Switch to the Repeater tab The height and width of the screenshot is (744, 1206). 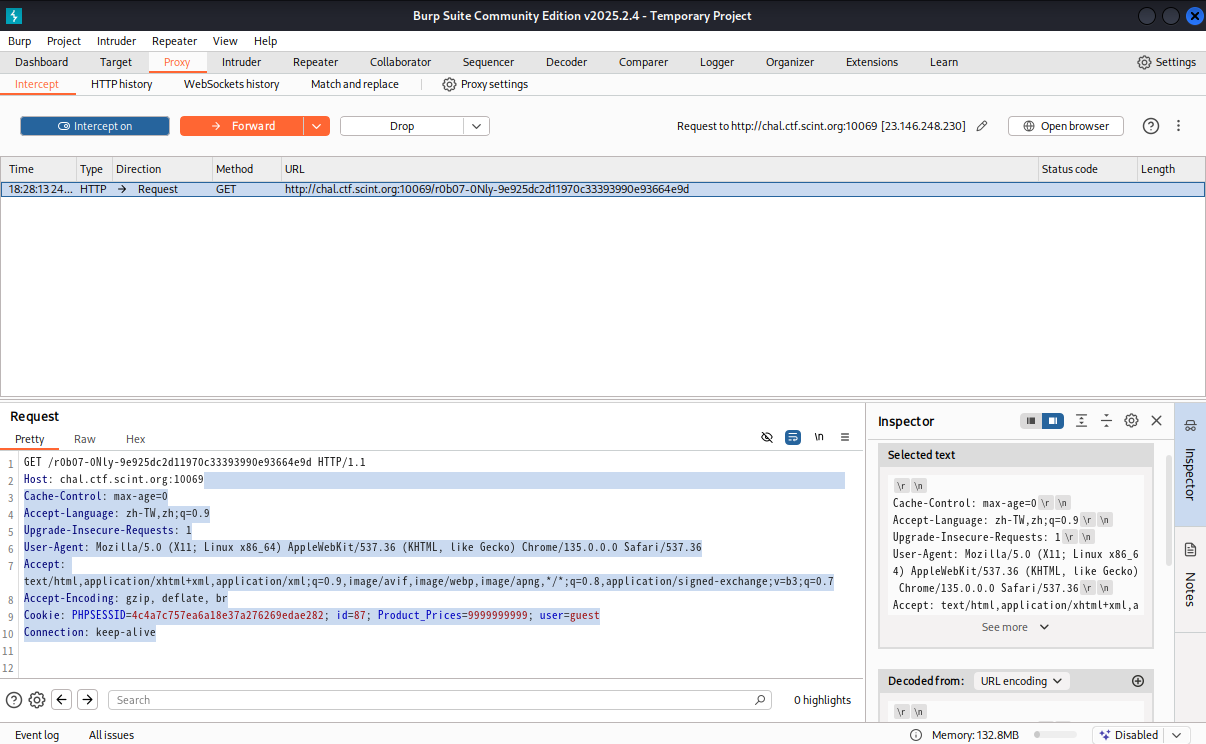click(x=315, y=62)
